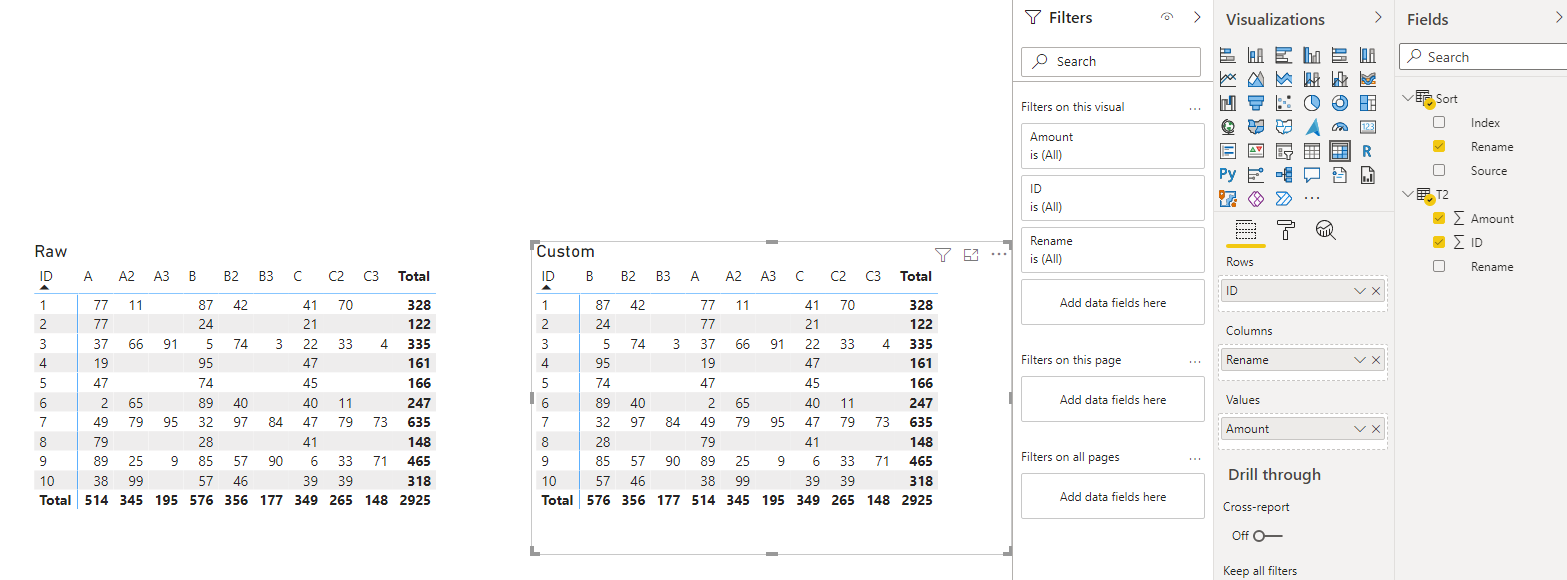Viewport: 1567px width, 580px height.
Task: Select the Q&A speech bubble visual
Action: (x=1312, y=175)
